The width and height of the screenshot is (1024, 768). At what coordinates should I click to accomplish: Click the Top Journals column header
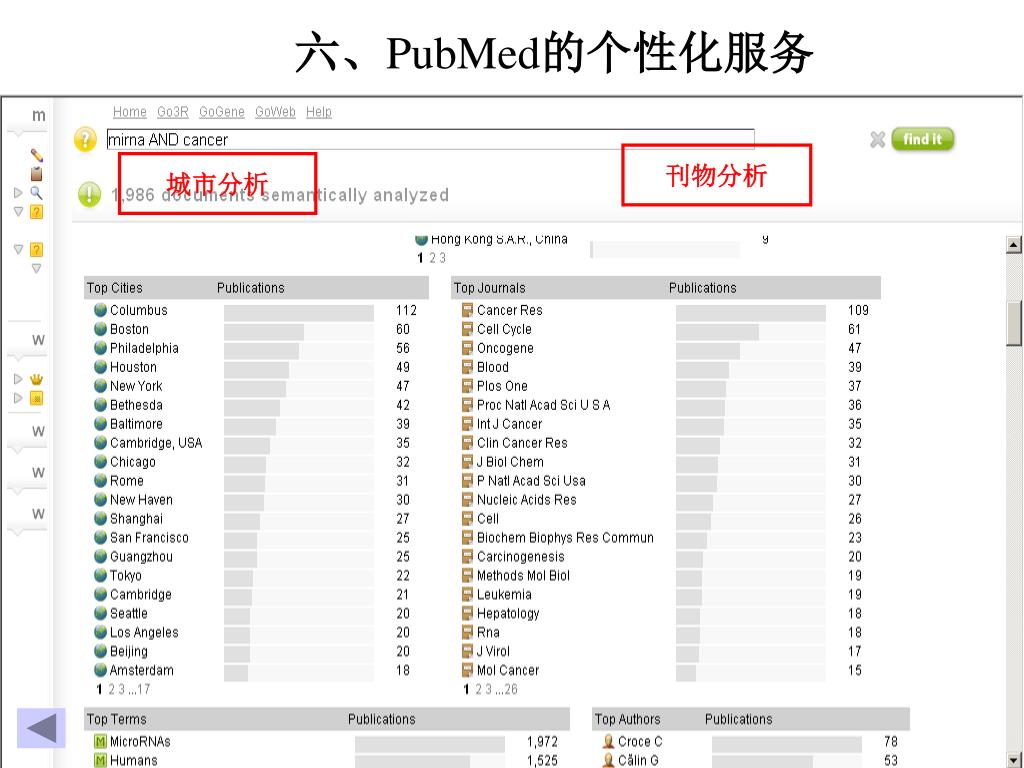pos(489,288)
